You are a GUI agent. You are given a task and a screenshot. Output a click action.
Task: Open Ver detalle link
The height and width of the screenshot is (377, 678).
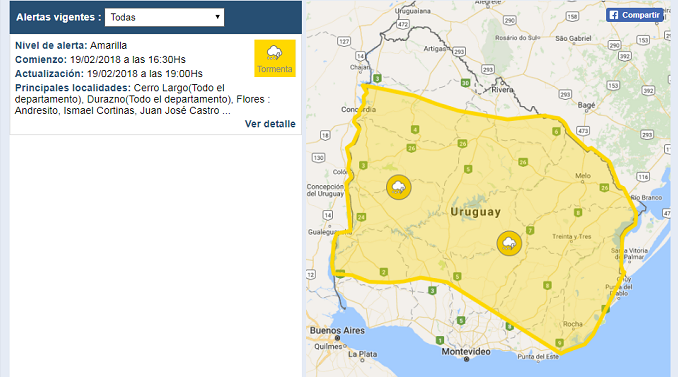tap(270, 124)
